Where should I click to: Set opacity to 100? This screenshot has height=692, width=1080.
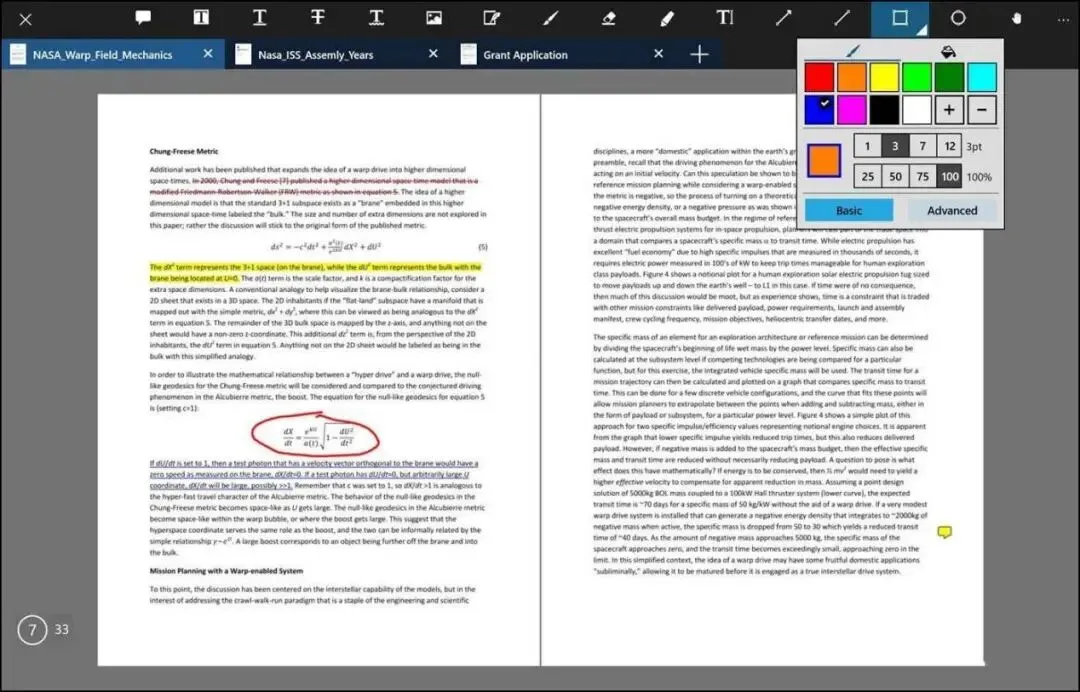coord(950,176)
